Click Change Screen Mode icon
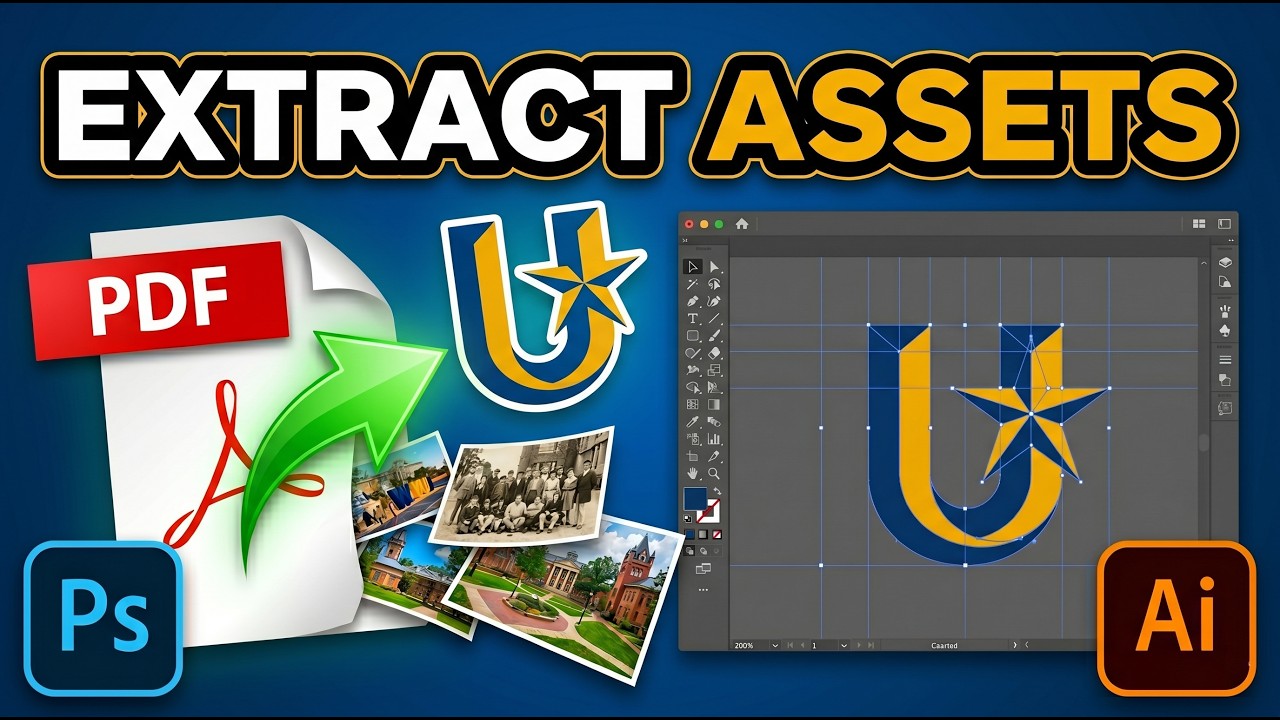This screenshot has height=720, width=1280. [x=703, y=568]
